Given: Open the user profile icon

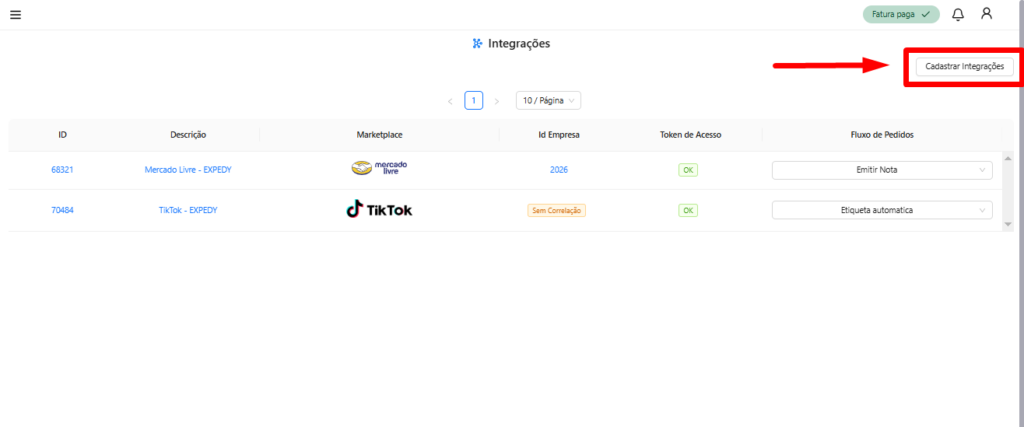Looking at the screenshot, I should [987, 14].
